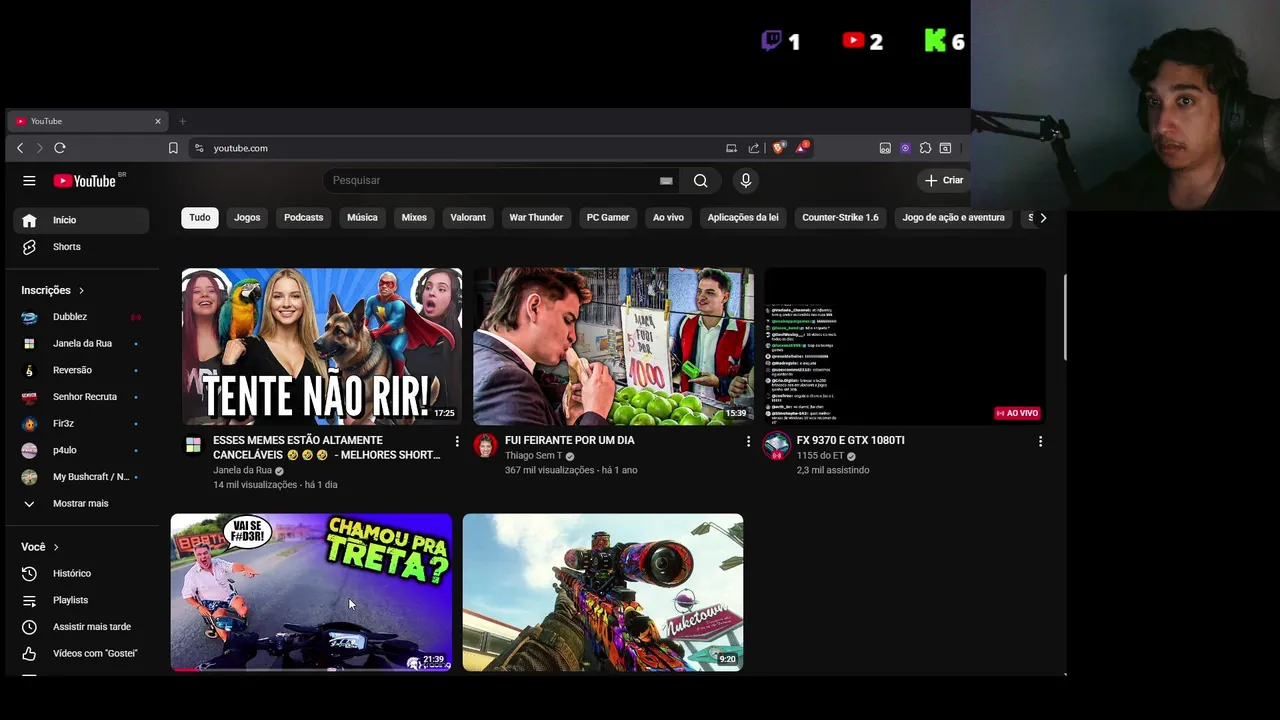Open the Dubblez channel subscription
This screenshot has height=720, width=1280.
(81, 317)
